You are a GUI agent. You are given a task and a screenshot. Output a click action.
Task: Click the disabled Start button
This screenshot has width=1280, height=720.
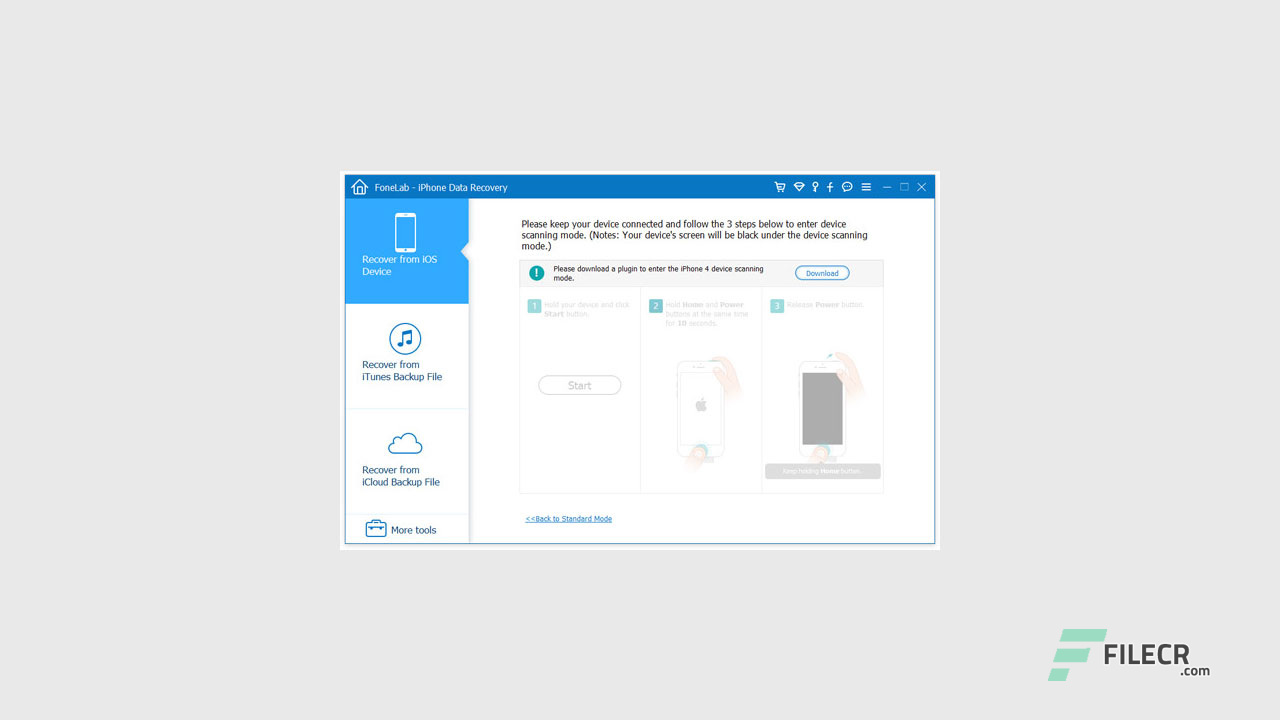click(x=580, y=385)
